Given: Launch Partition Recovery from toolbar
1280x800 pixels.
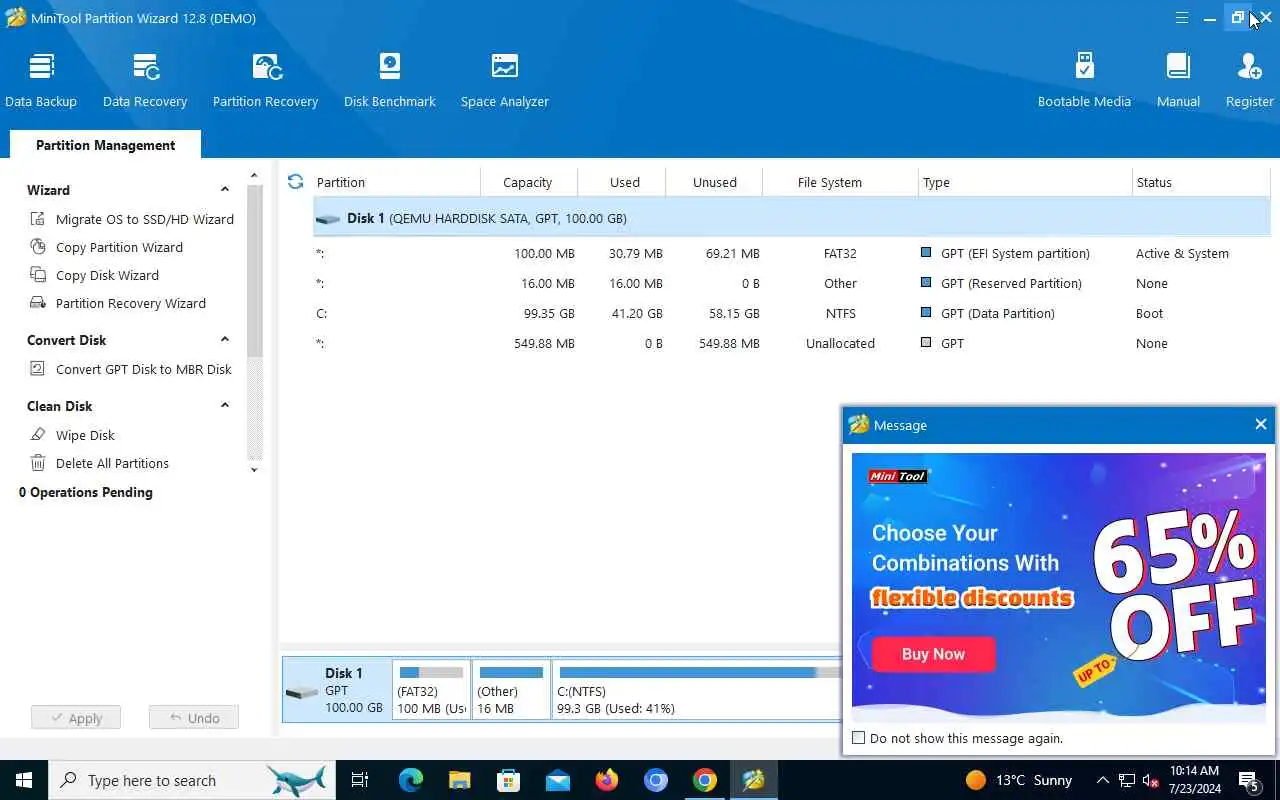Looking at the screenshot, I should coord(265,80).
